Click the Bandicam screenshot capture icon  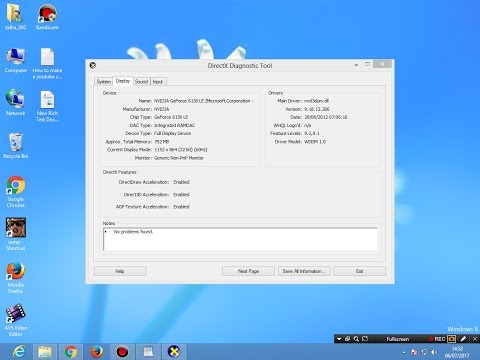coord(451,339)
